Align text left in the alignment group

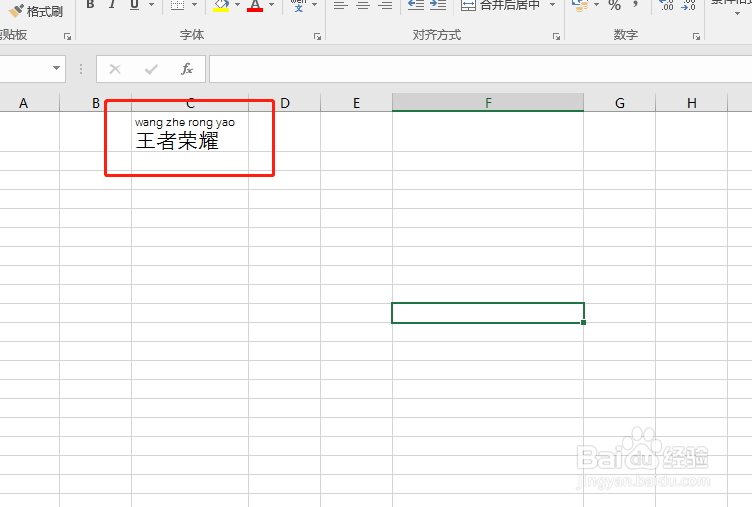coord(341,5)
